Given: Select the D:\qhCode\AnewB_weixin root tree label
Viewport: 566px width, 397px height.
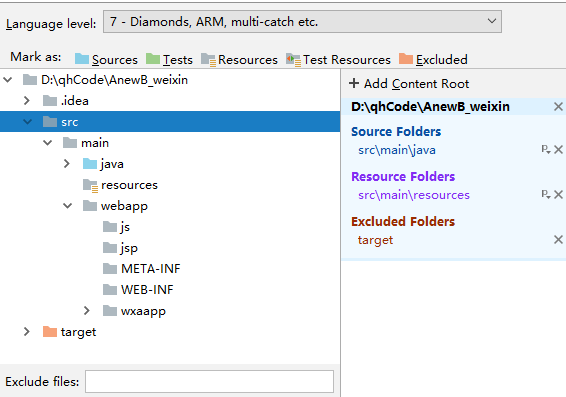Looking at the screenshot, I should tap(114, 80).
